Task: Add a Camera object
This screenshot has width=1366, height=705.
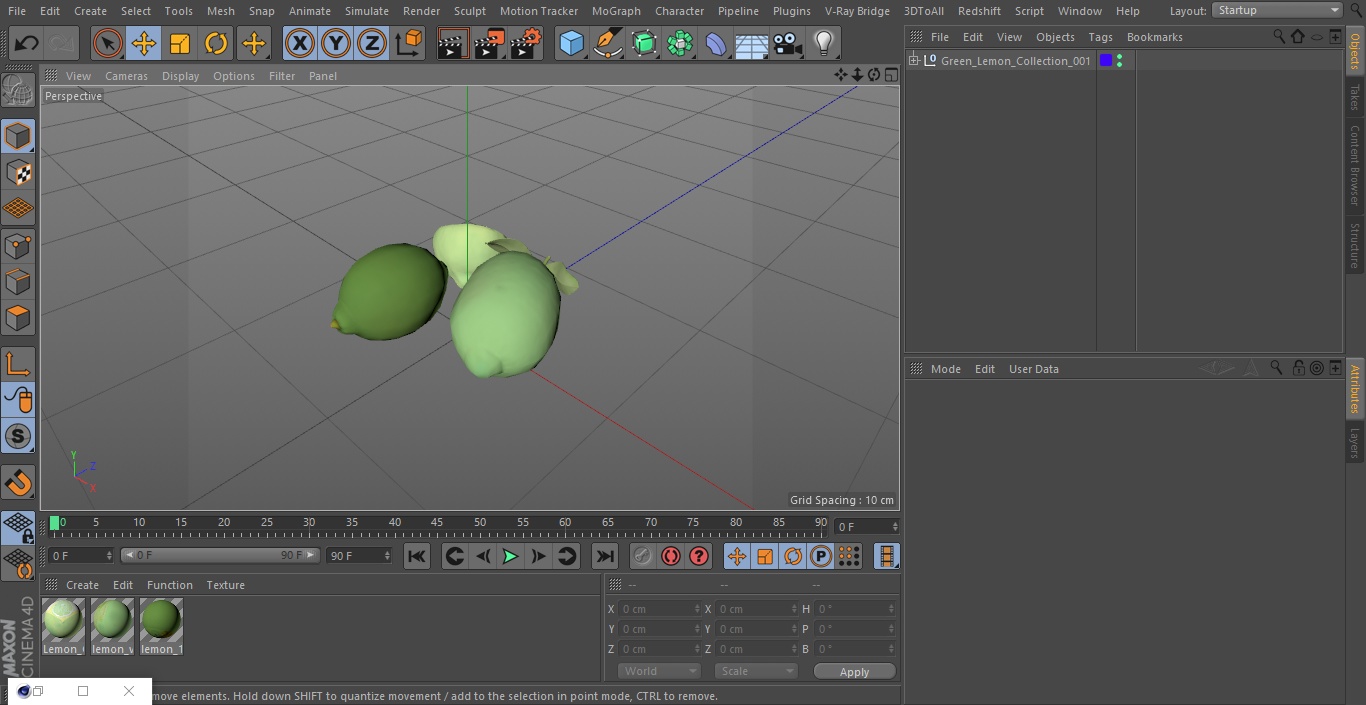Action: pos(788,43)
